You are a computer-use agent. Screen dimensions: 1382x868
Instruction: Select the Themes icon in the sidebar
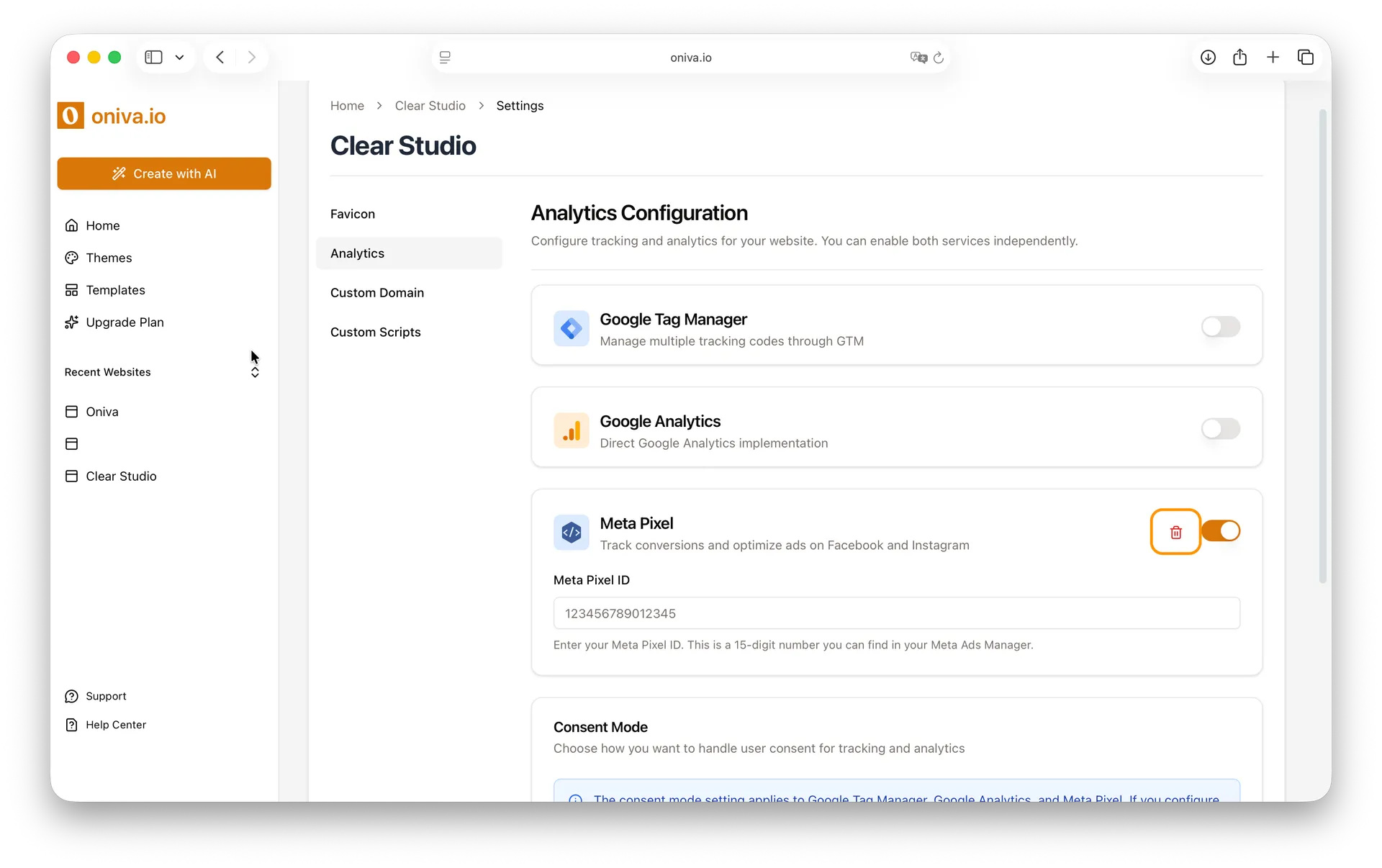coord(72,258)
